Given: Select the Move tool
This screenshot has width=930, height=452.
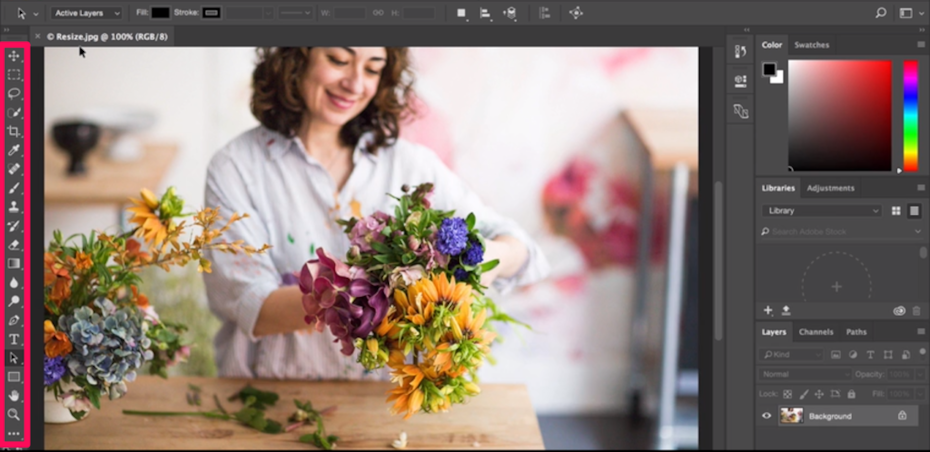Looking at the screenshot, I should tap(14, 56).
